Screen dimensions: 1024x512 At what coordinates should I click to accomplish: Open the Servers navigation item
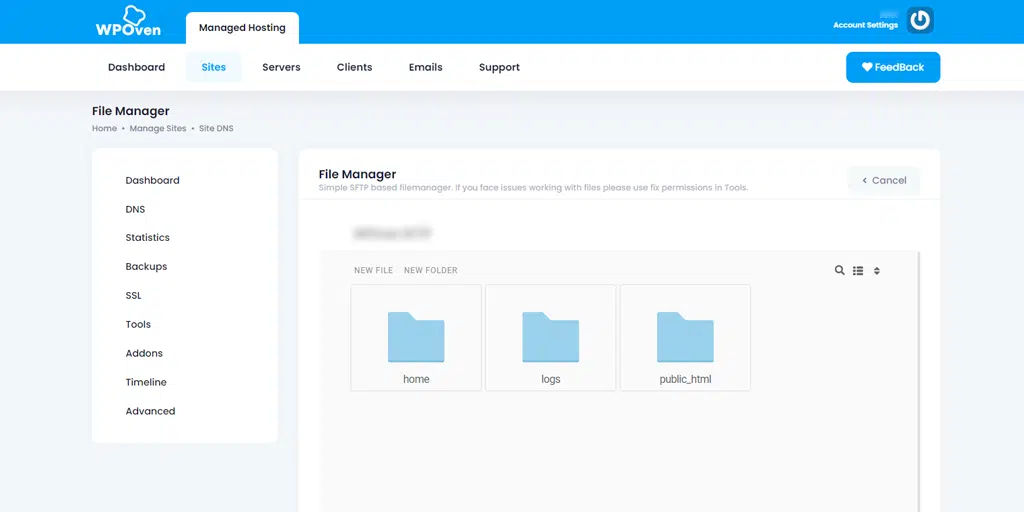coord(281,67)
